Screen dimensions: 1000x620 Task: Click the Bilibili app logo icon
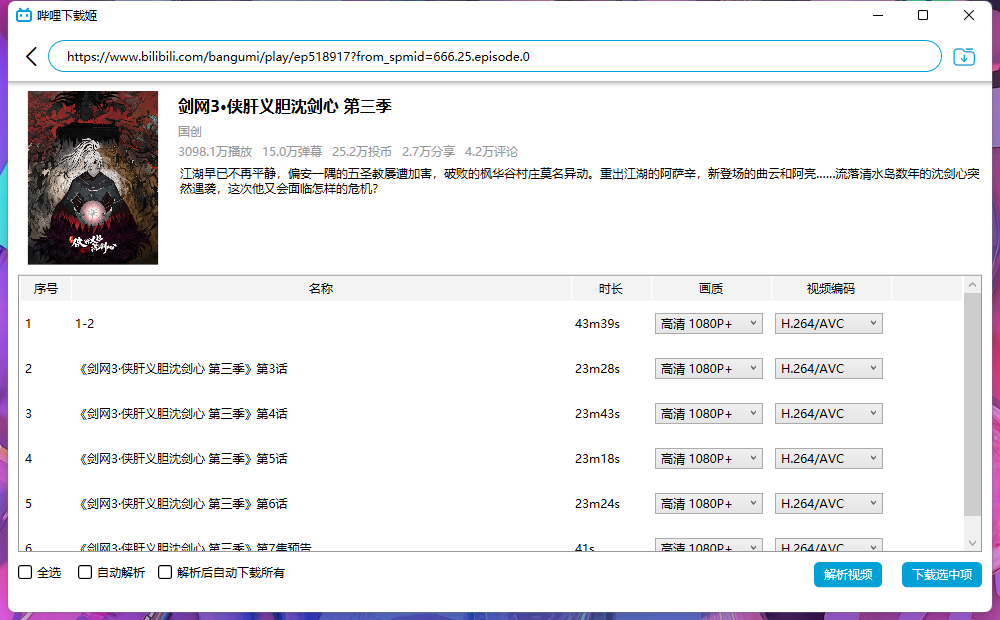pyautogui.click(x=24, y=15)
